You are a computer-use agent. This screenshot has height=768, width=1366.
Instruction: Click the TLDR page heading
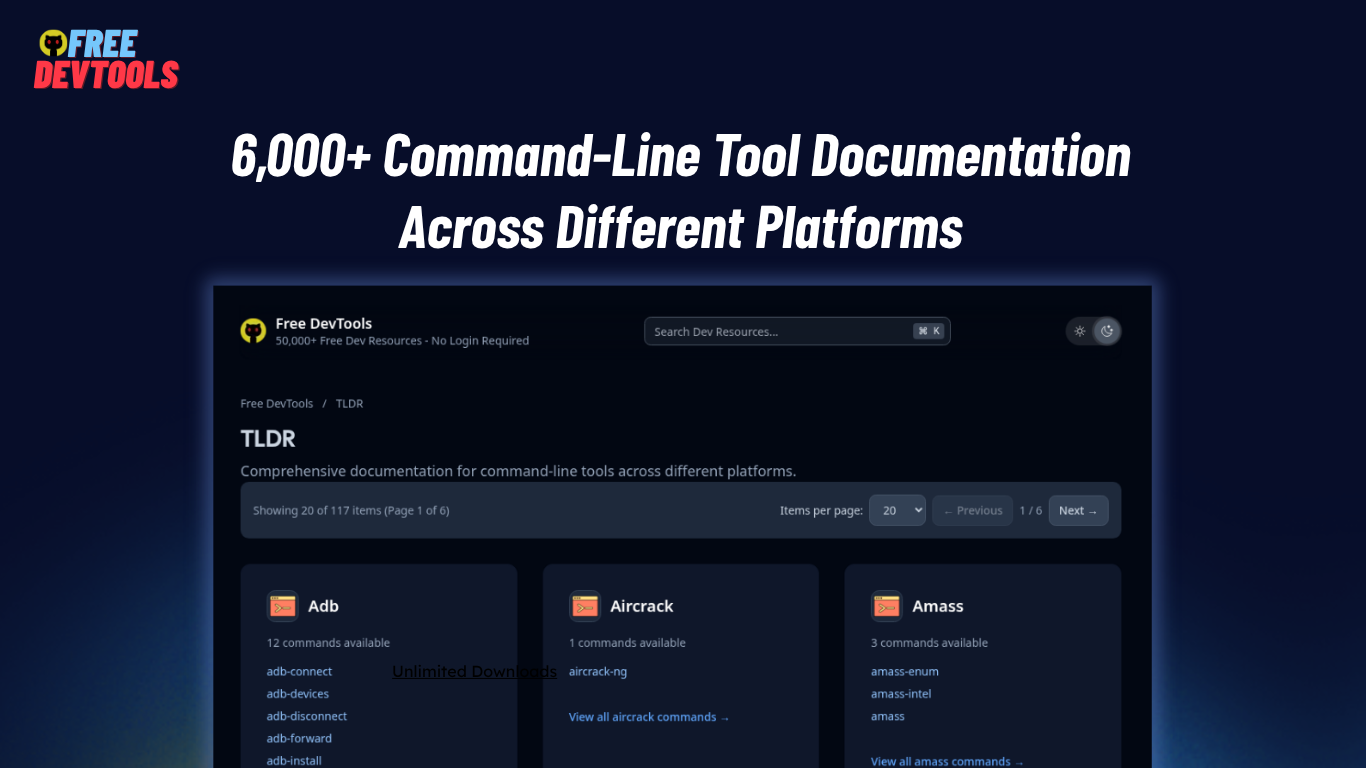coord(268,439)
